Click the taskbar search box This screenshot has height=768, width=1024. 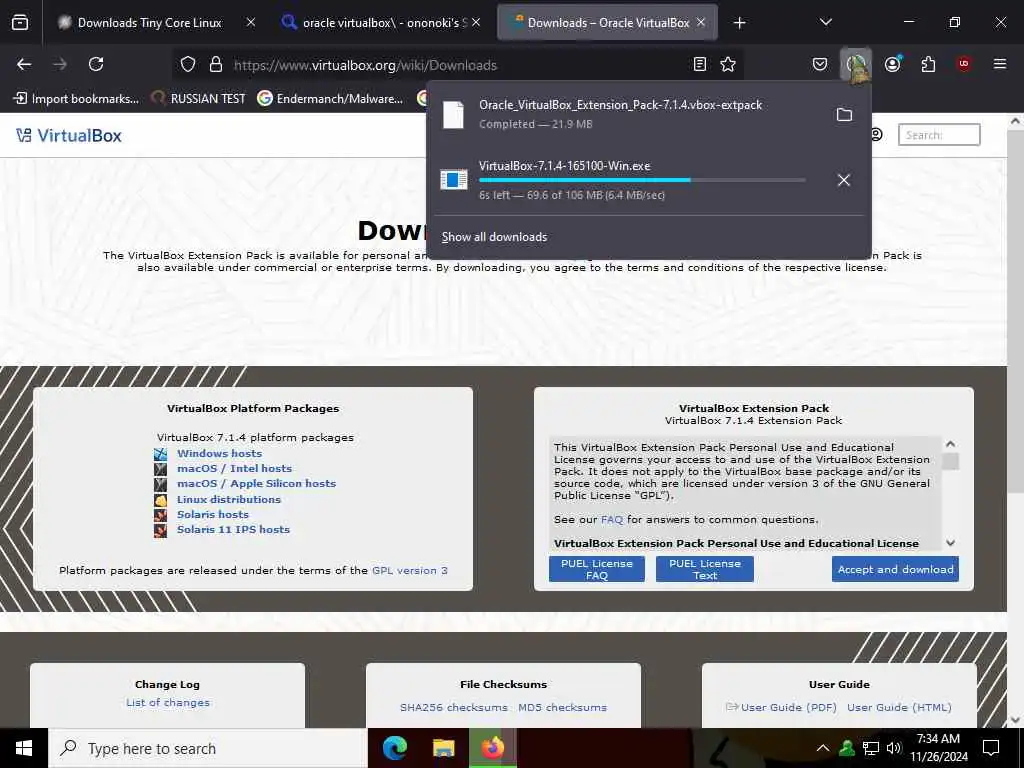click(x=208, y=748)
